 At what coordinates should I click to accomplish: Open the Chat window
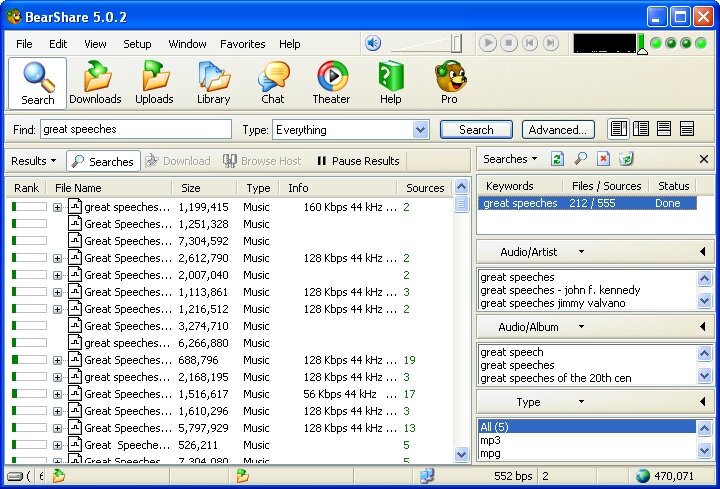[x=273, y=83]
